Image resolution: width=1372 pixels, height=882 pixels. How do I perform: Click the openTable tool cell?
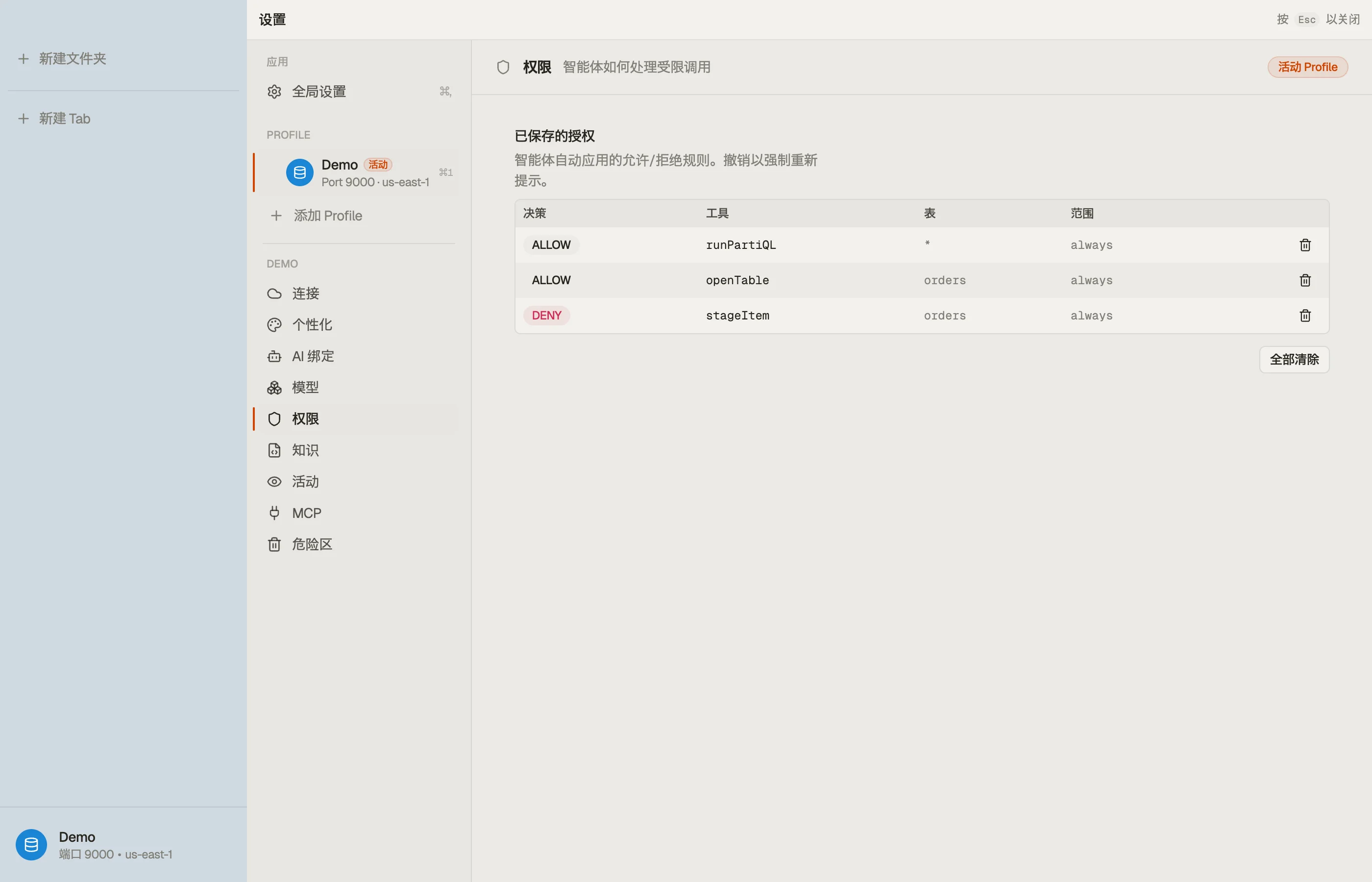[x=737, y=281]
